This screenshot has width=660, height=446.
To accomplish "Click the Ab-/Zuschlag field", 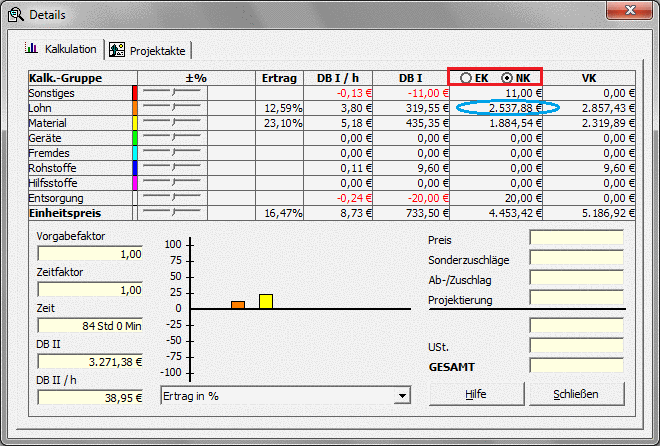I will pos(577,278).
